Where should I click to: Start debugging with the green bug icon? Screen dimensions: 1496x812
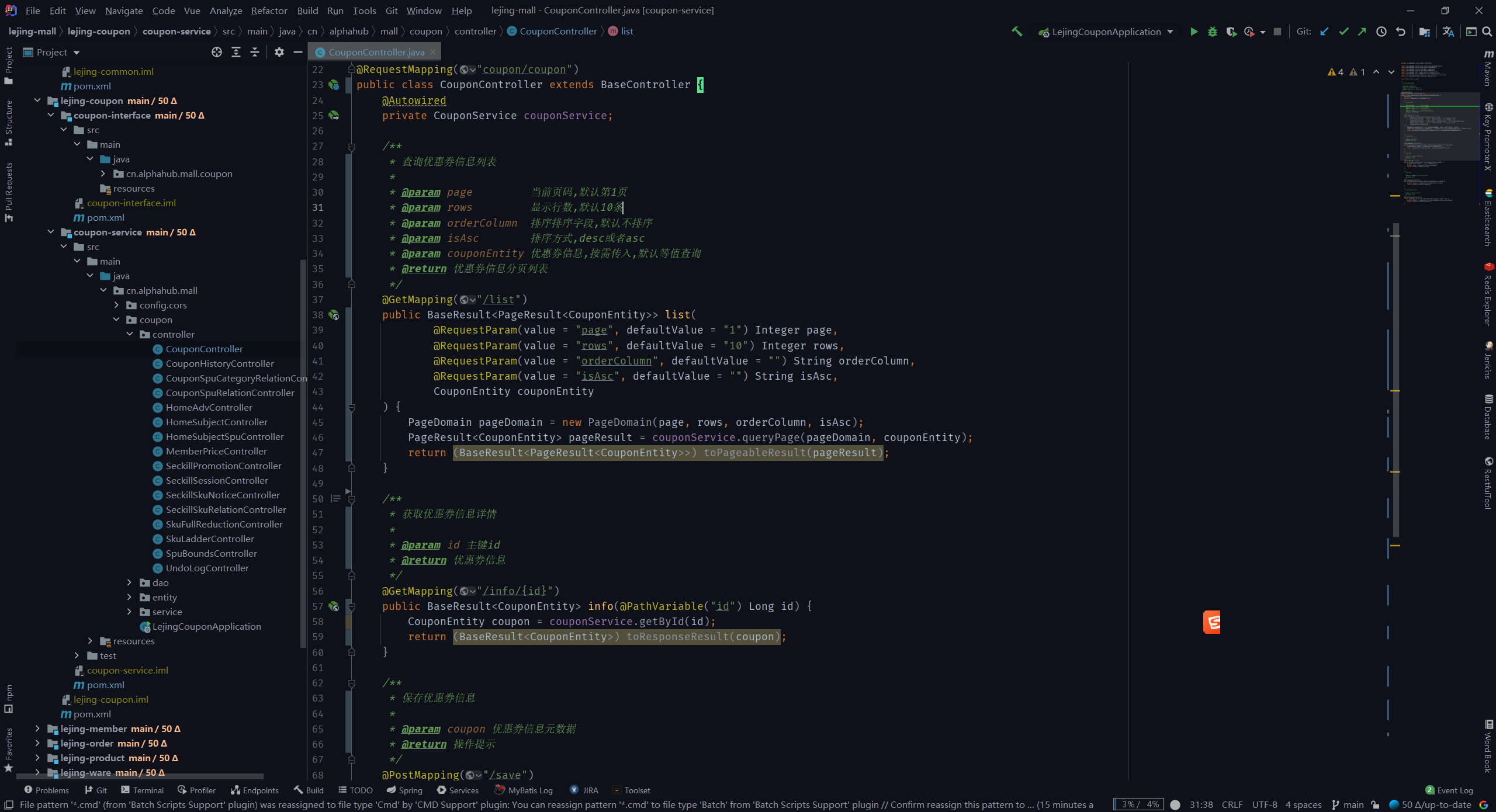[x=1213, y=32]
